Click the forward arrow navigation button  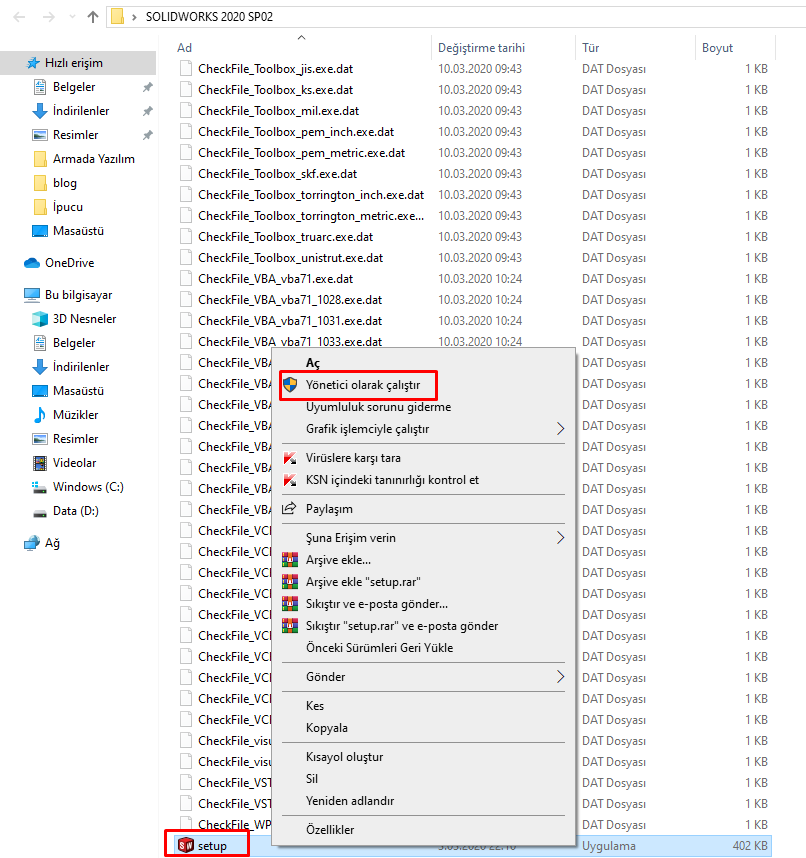49,17
